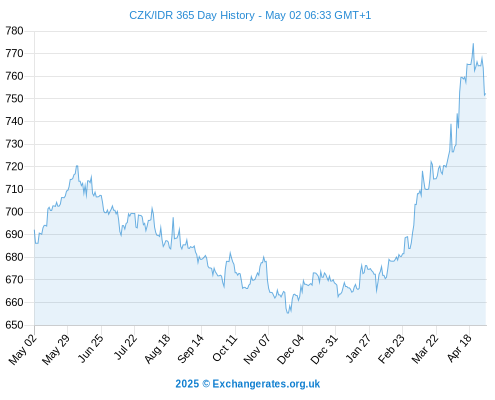Viewport: 495px width, 400px height.
Task: Select the Dec 04 x-axis date label
Action: (290, 349)
